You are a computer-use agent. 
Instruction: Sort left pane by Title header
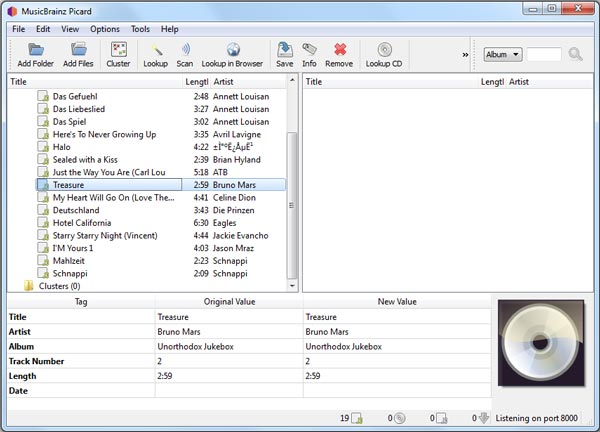coord(95,82)
